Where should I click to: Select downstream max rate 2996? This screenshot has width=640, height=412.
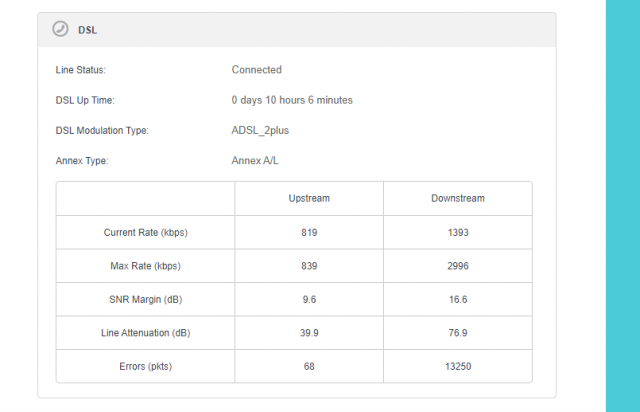(x=458, y=266)
